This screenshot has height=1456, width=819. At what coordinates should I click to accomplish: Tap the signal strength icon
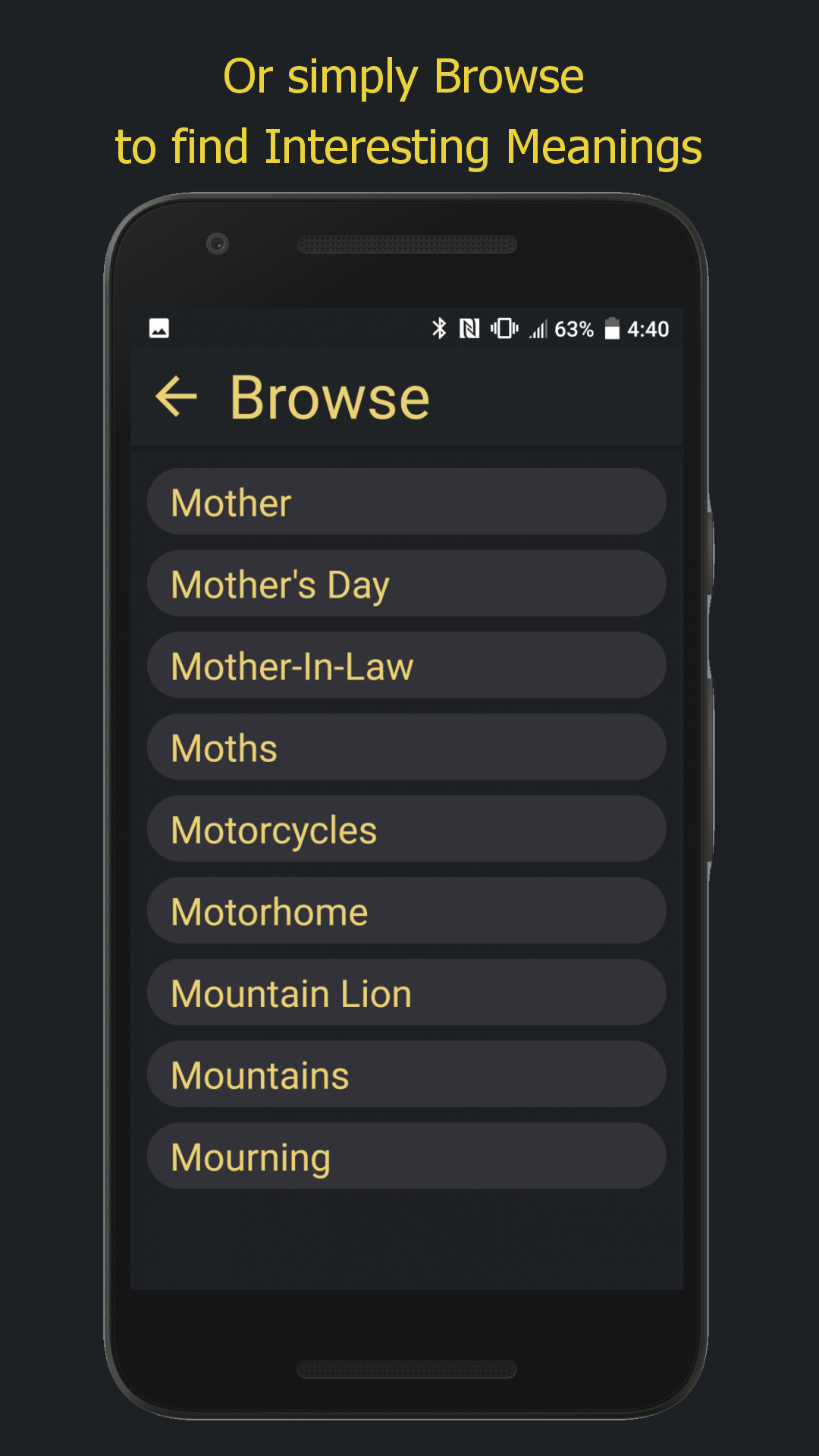(x=538, y=329)
